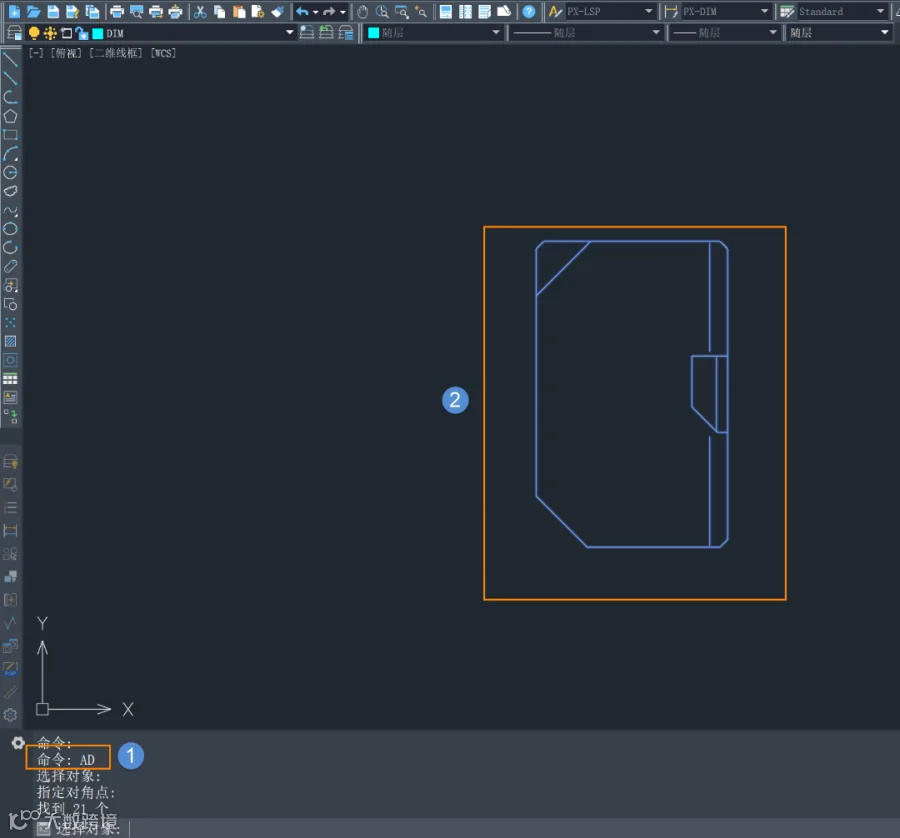The width and height of the screenshot is (900, 838).
Task: Select the Construction Line tool
Action: (x=10, y=78)
